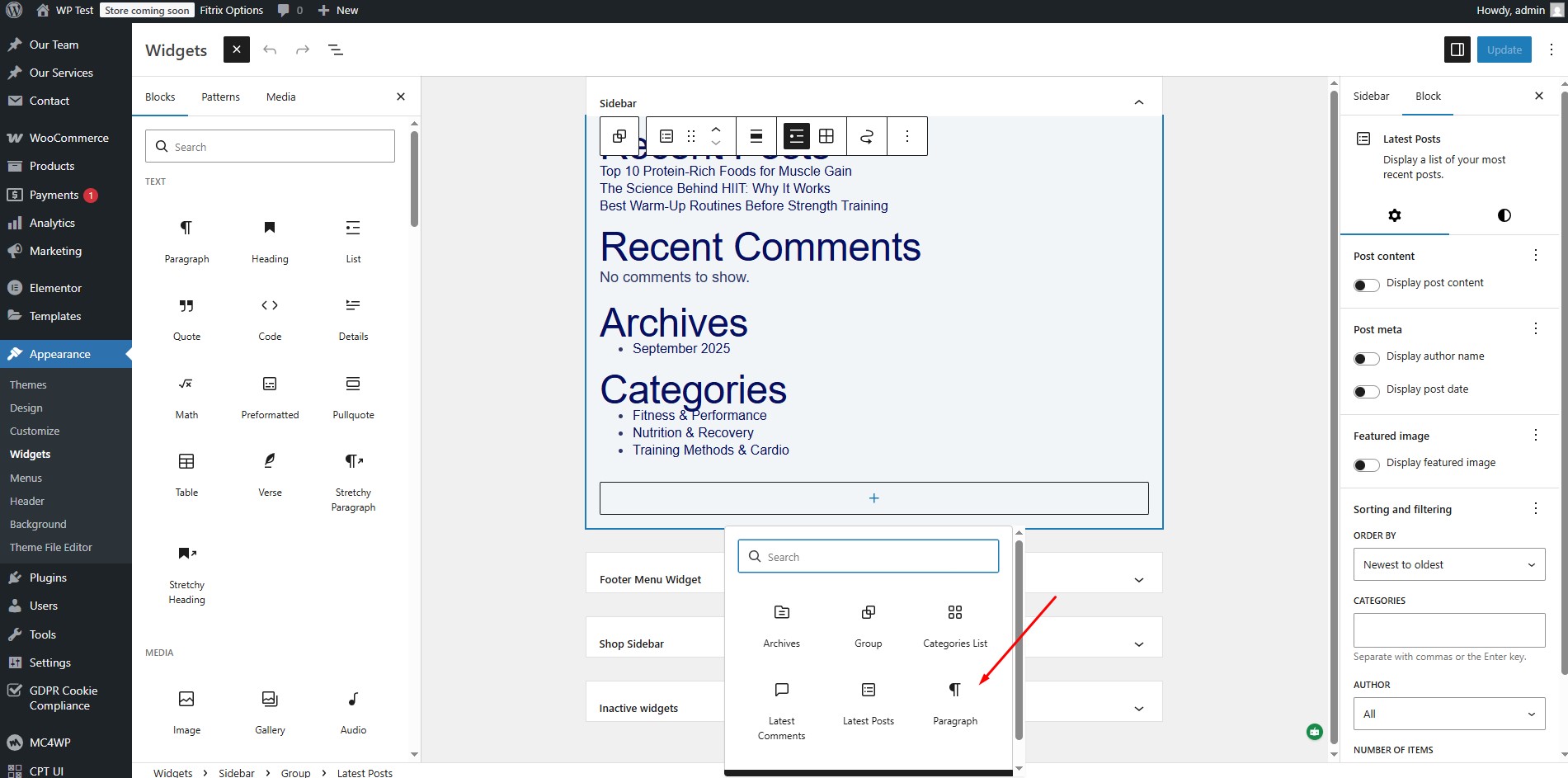Viewport: 1568px width, 778px height.
Task: Click the Update button
Action: click(x=1504, y=50)
